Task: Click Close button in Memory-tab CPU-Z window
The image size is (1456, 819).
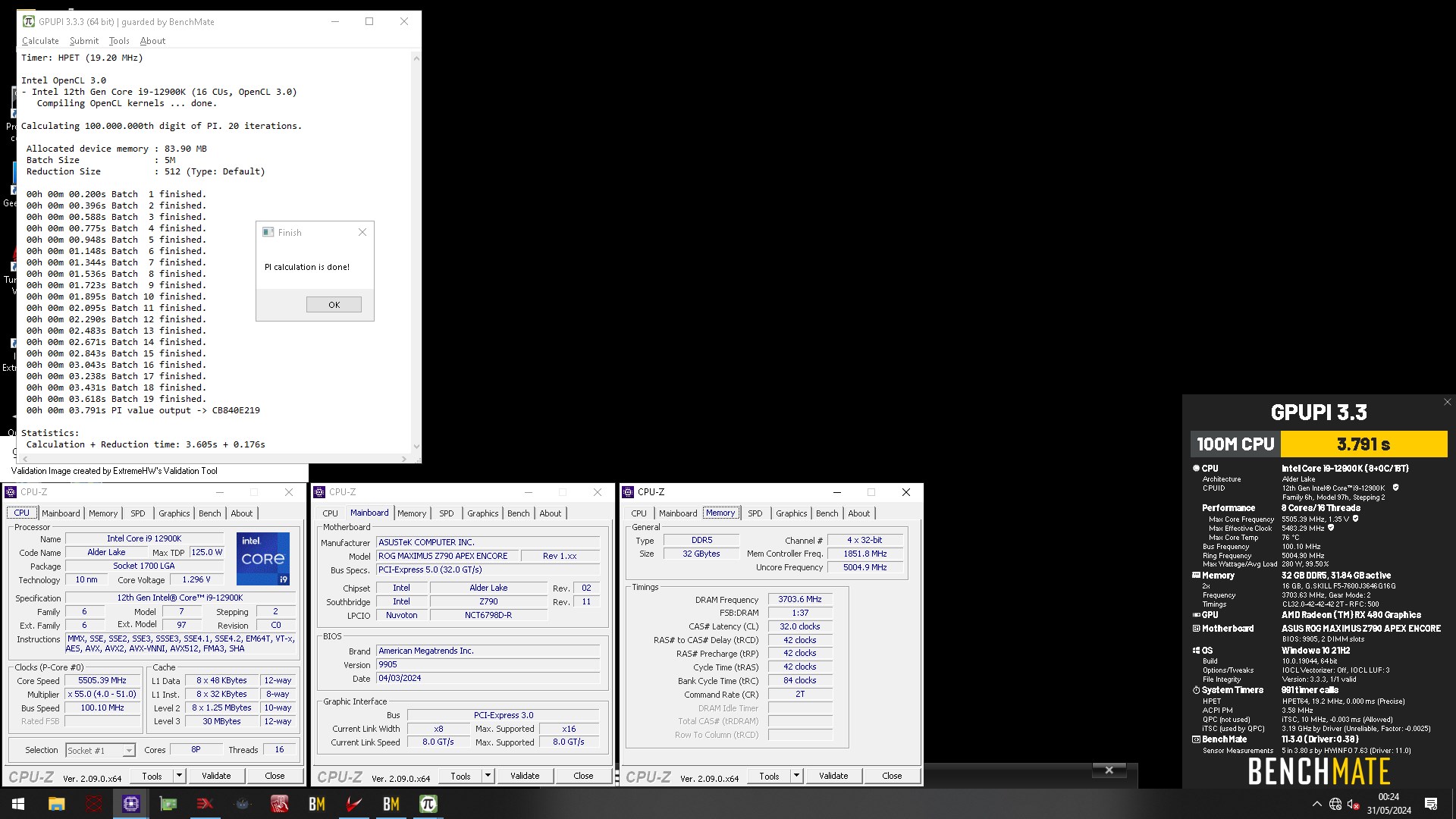Action: [x=892, y=776]
